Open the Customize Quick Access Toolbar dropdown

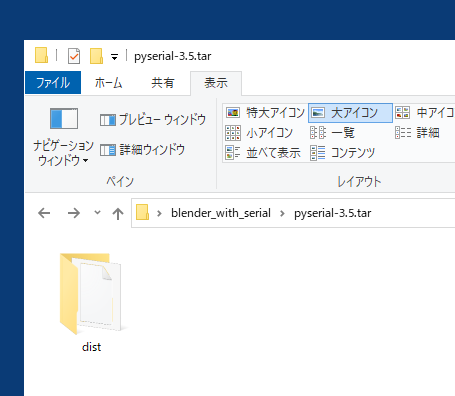(114, 57)
